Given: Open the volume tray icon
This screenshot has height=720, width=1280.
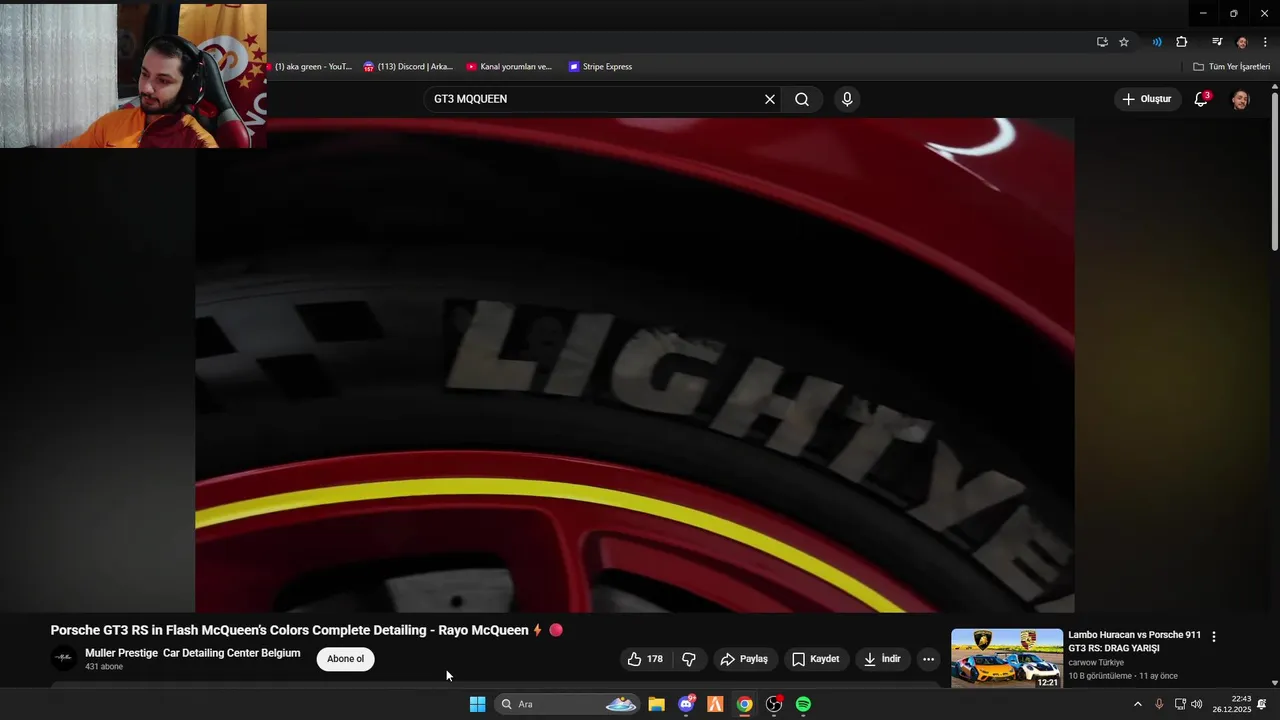Looking at the screenshot, I should [x=1197, y=704].
